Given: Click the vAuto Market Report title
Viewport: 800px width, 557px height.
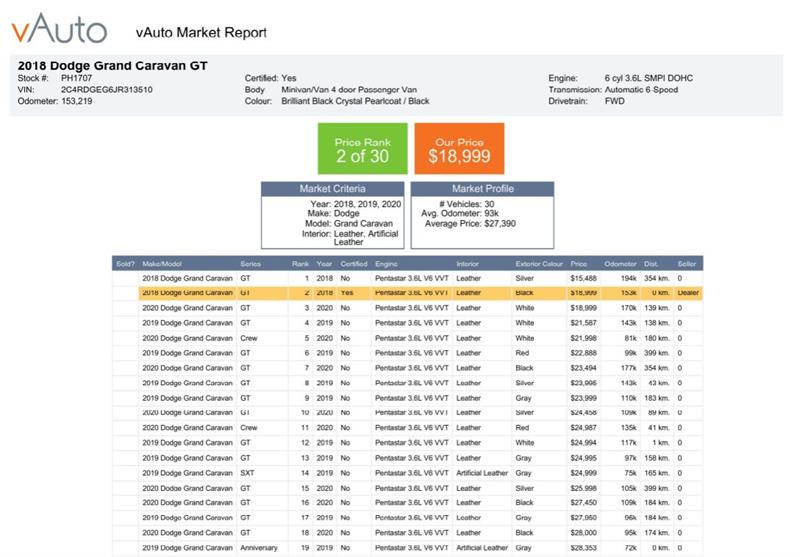Looking at the screenshot, I should (x=201, y=33).
